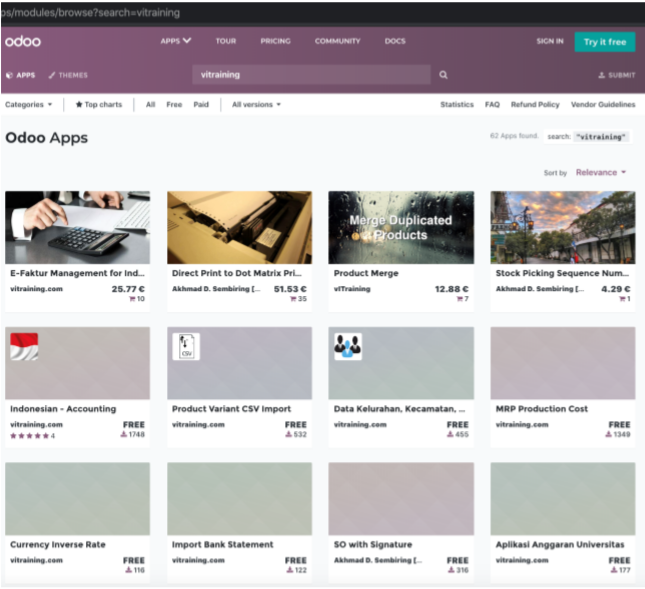Viewport: 645px width, 589px height.
Task: Click the vITraining author under Product Merge
Action: coord(352,289)
